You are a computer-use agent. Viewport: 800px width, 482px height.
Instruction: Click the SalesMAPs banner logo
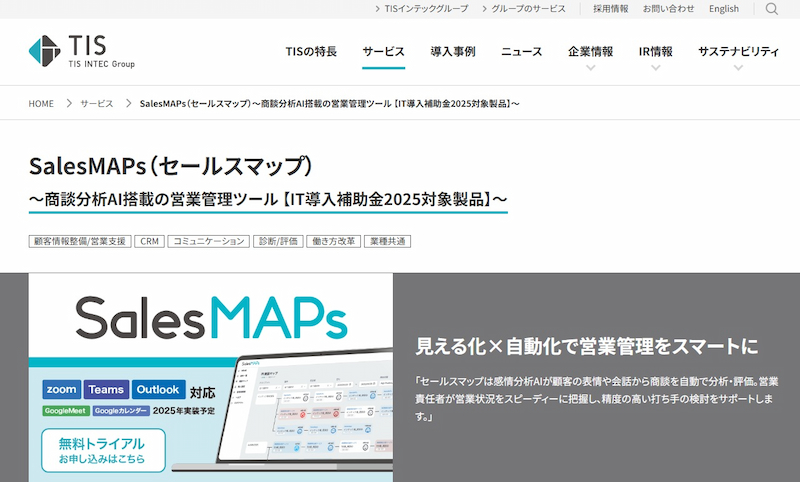[211, 318]
